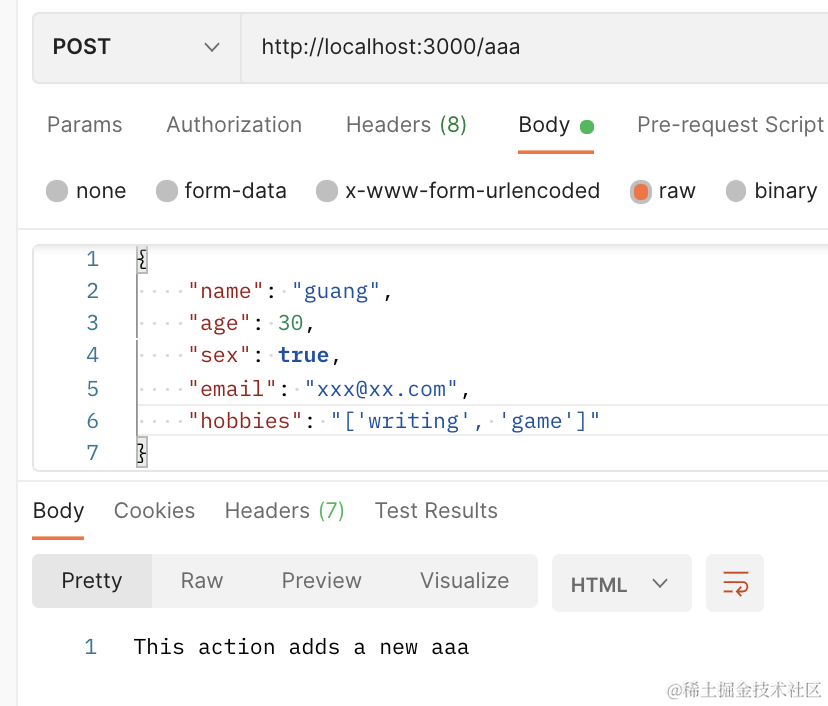This screenshot has width=828, height=706.
Task: Select the form-data radio option
Action: pos(167,191)
